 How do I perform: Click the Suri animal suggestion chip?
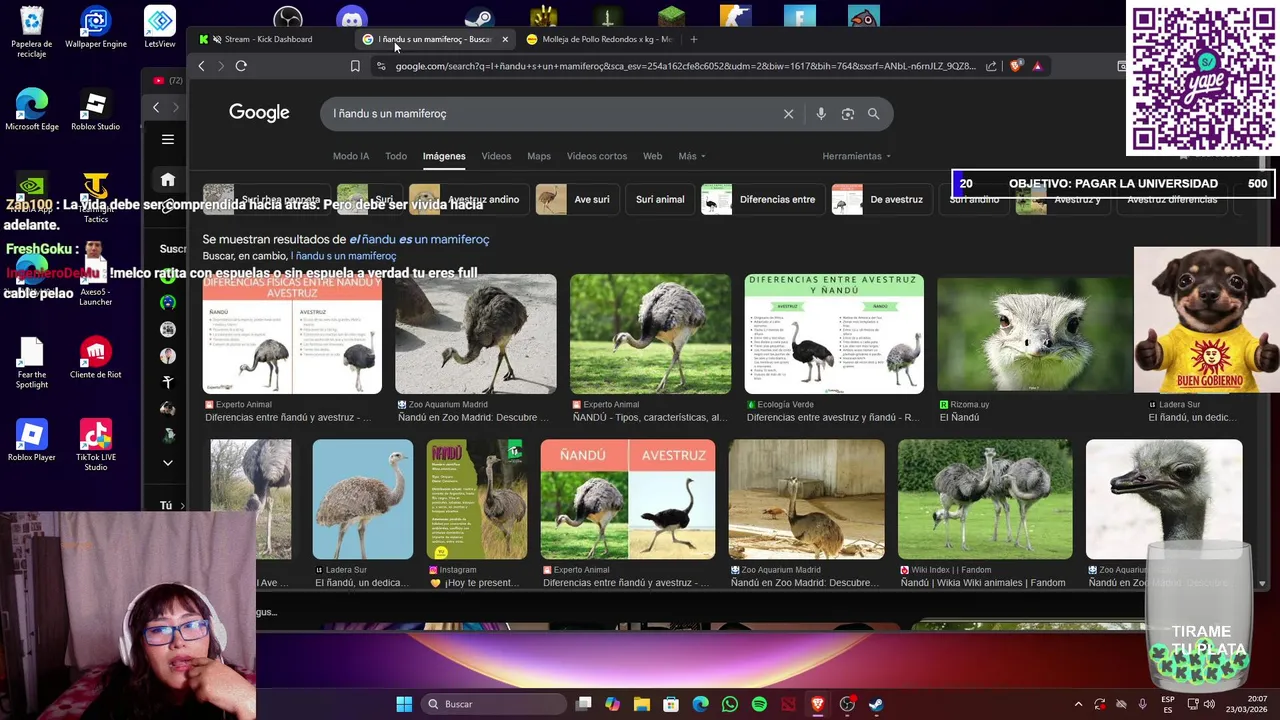point(660,199)
